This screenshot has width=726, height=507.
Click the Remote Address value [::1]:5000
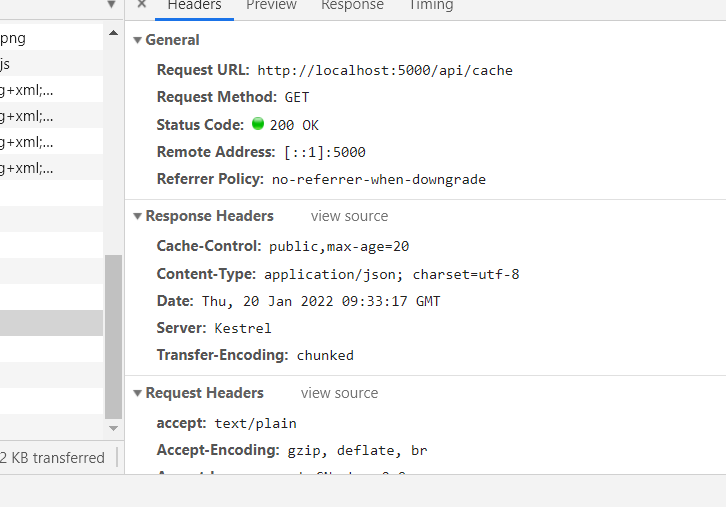(x=325, y=152)
